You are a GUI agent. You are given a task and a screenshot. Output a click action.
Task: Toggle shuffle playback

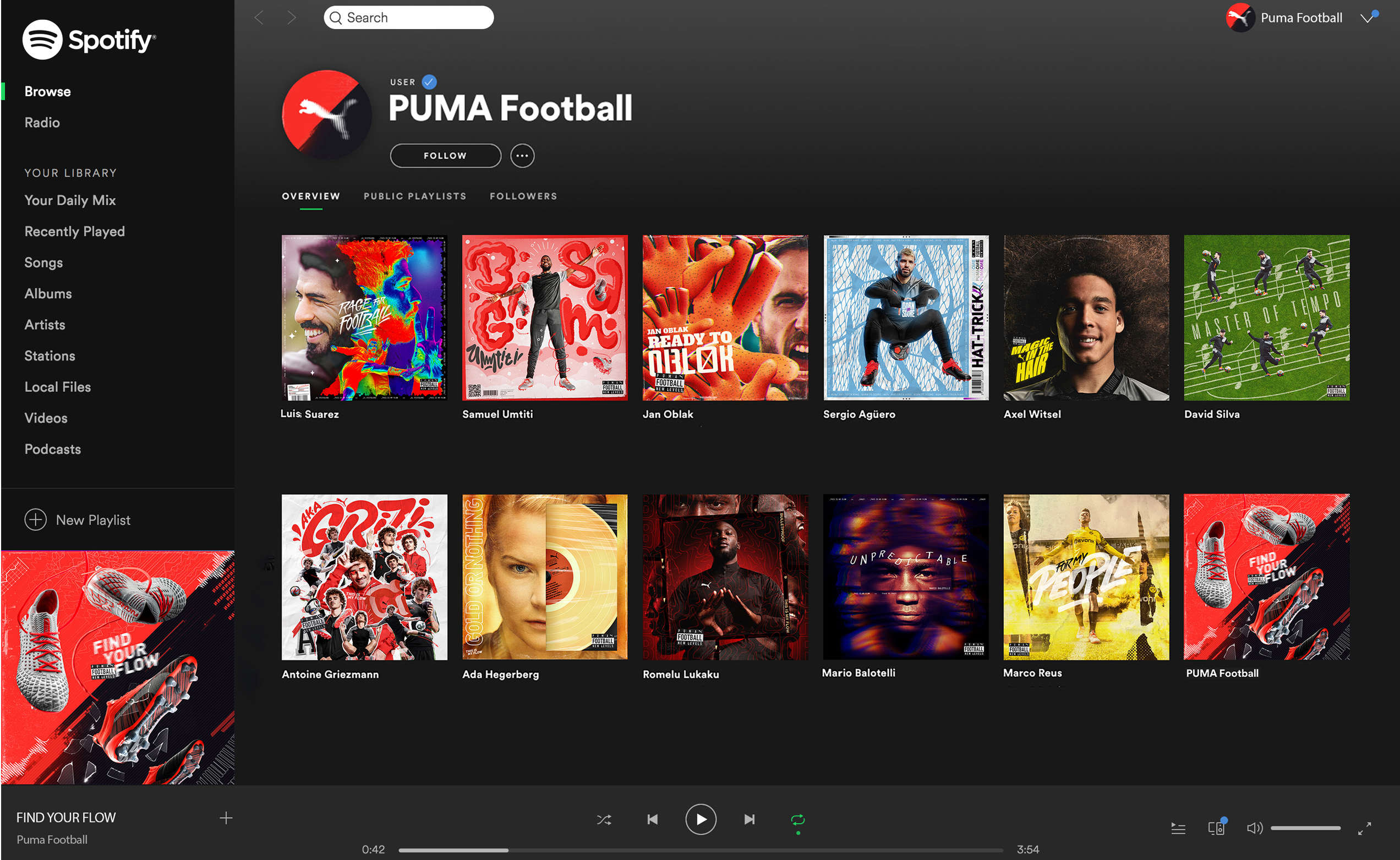click(604, 820)
